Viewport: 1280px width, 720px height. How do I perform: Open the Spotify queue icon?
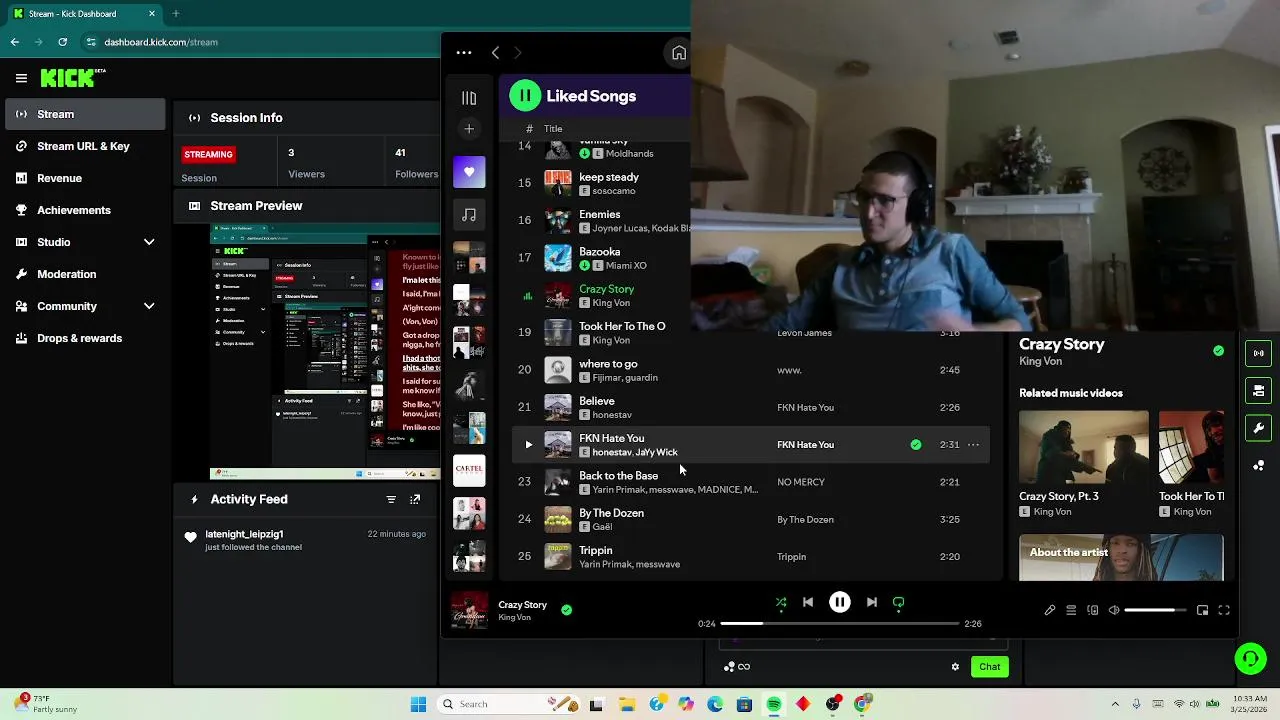[1071, 610]
